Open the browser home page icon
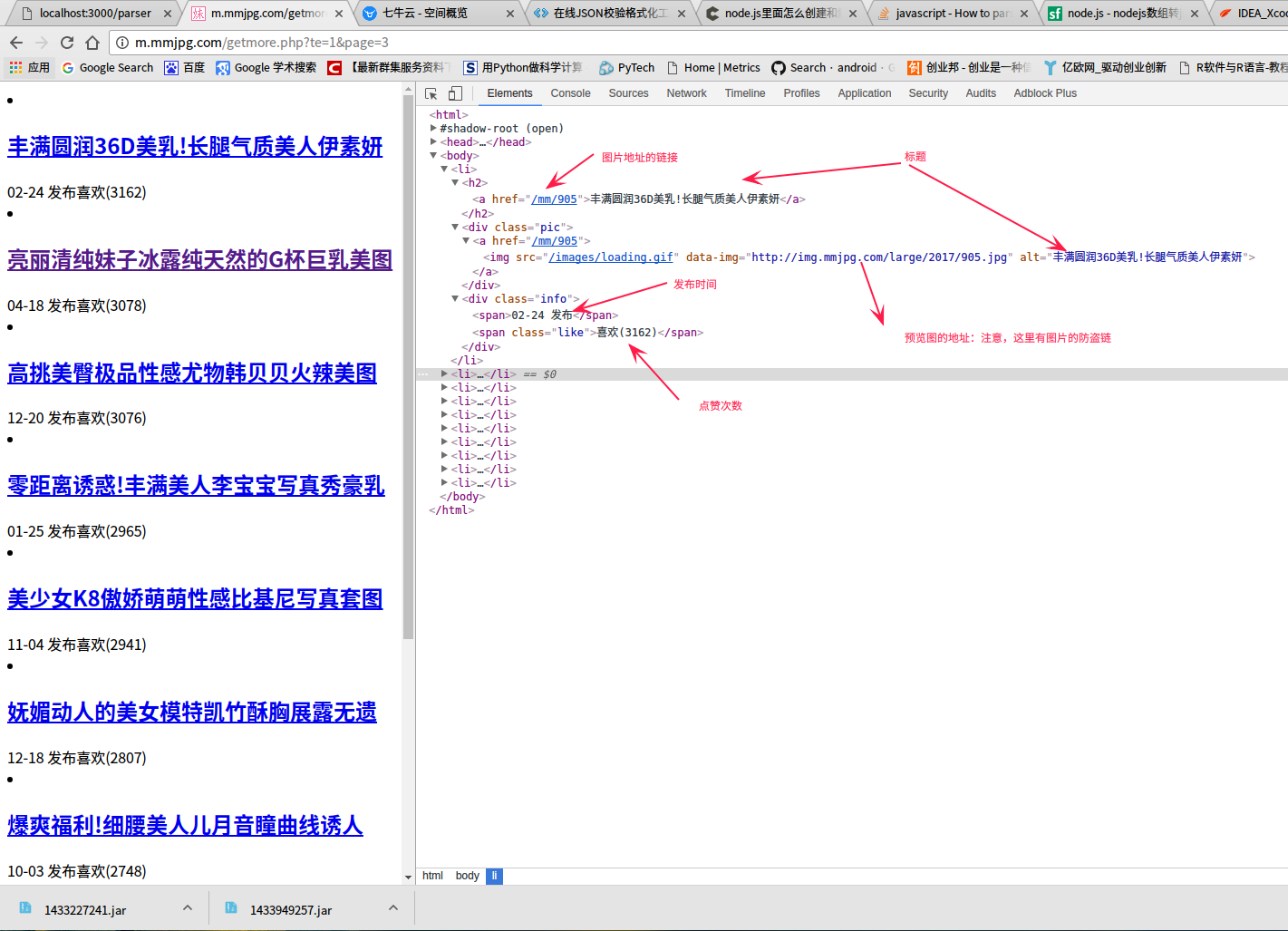Image resolution: width=1288 pixels, height=931 pixels. [92, 43]
